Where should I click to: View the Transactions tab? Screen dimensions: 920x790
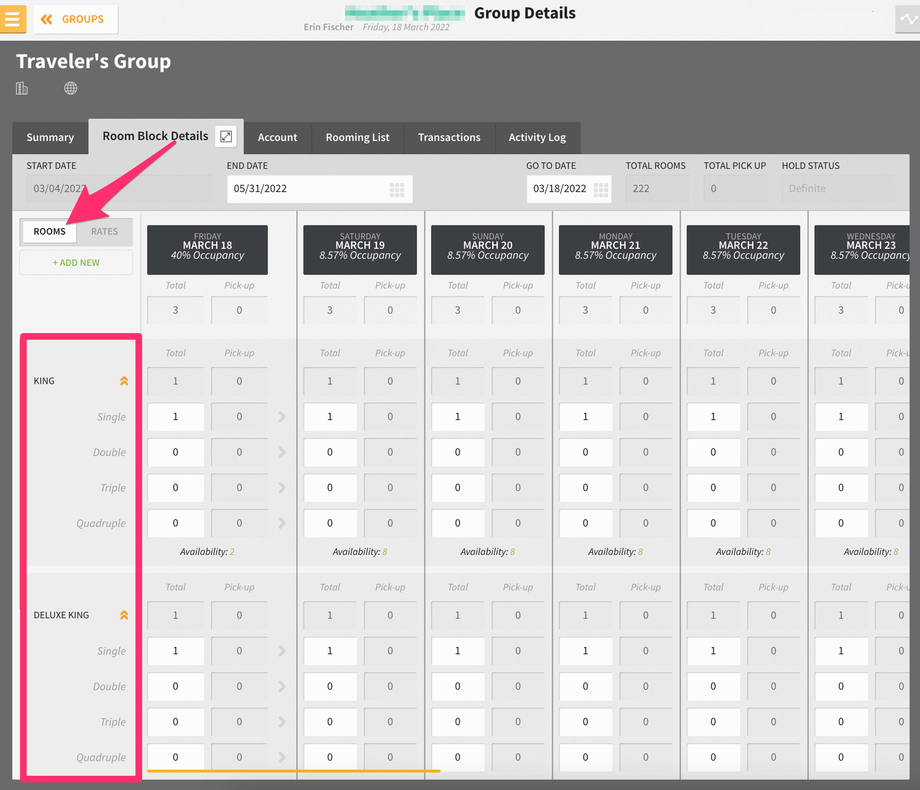(449, 137)
